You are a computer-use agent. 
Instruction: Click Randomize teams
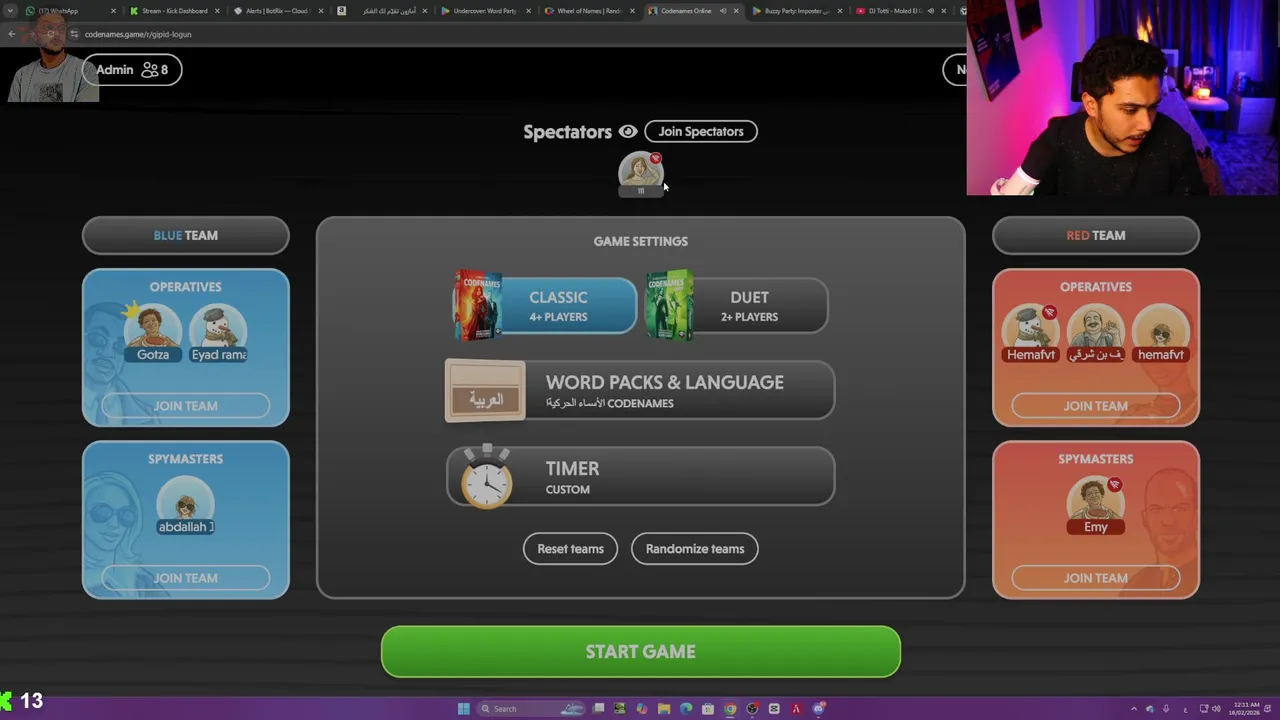tap(695, 548)
